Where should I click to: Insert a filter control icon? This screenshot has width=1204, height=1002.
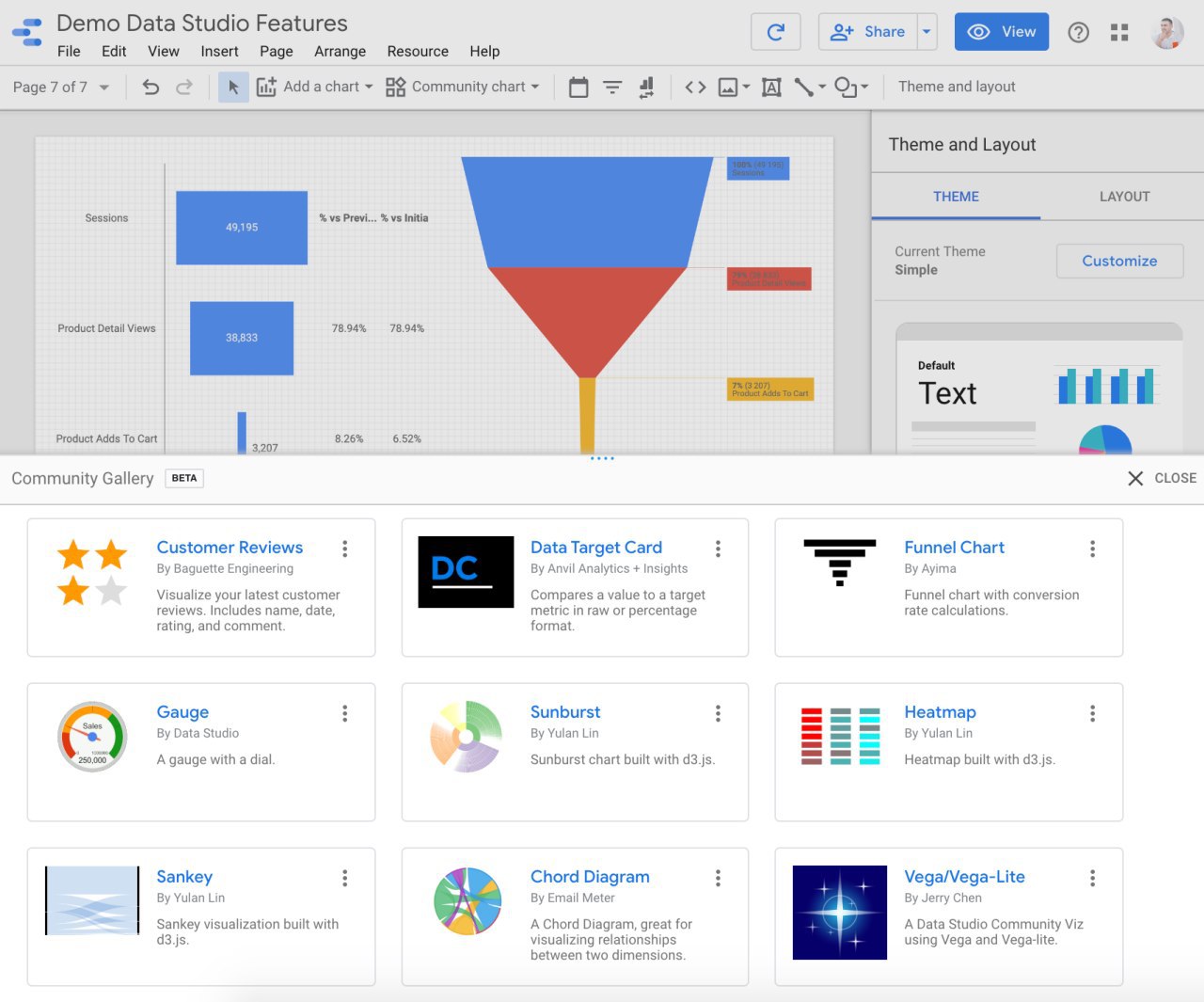click(x=612, y=87)
